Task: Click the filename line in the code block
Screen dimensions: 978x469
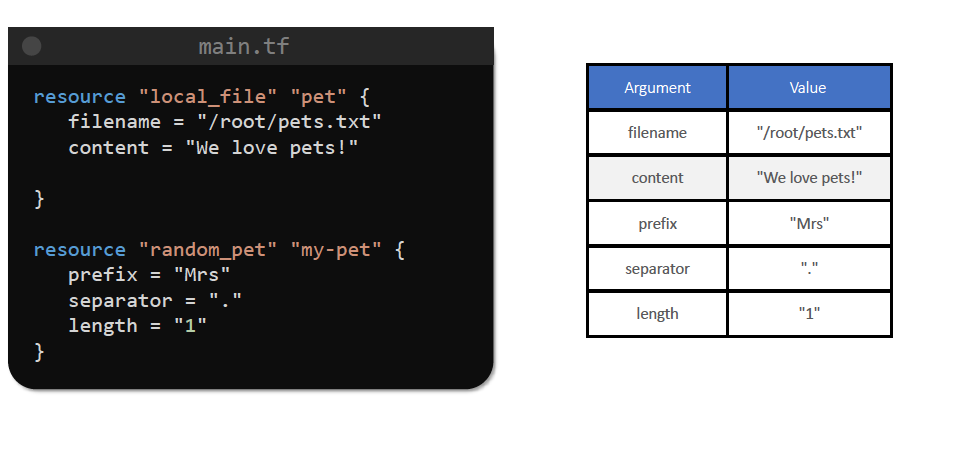Action: [x=225, y=122]
